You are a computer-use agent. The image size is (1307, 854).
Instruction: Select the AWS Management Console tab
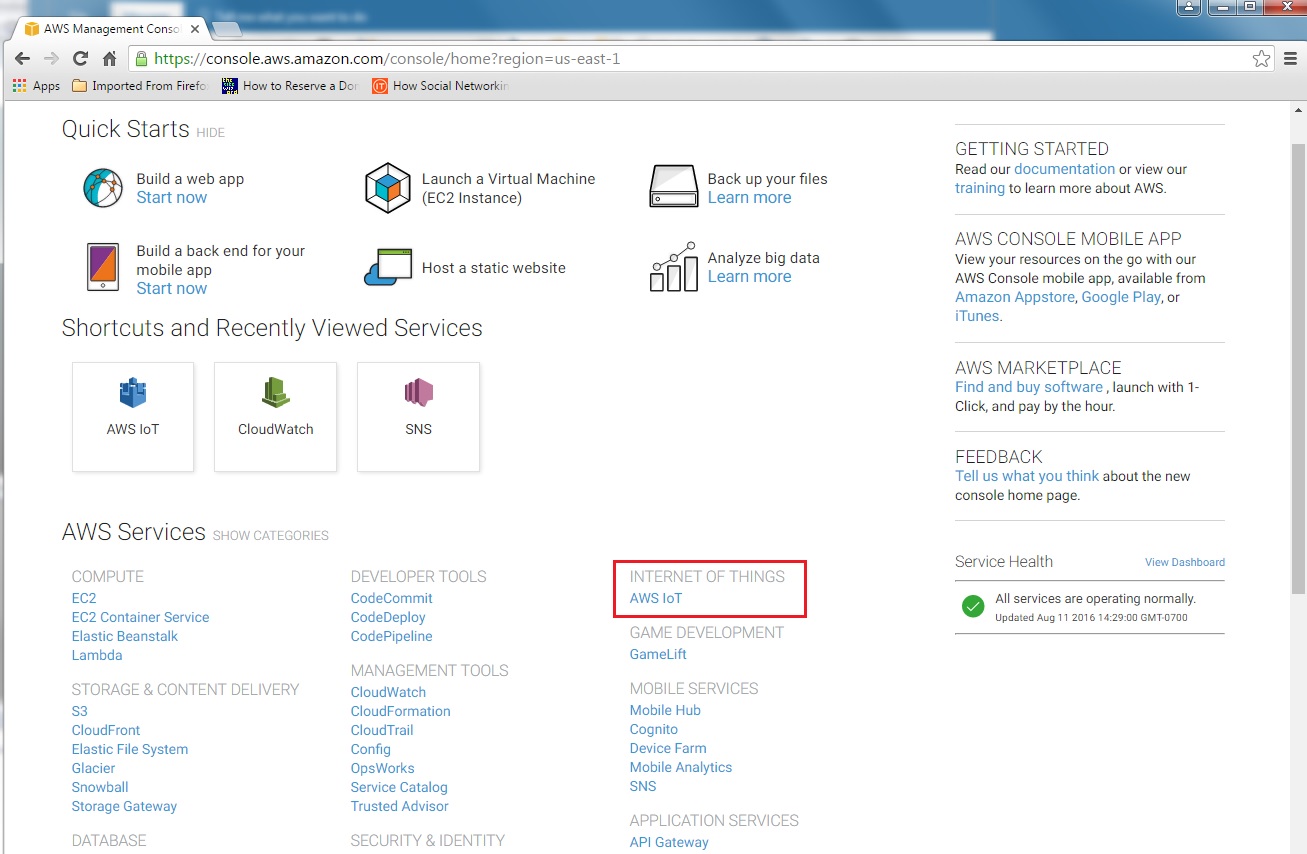110,29
